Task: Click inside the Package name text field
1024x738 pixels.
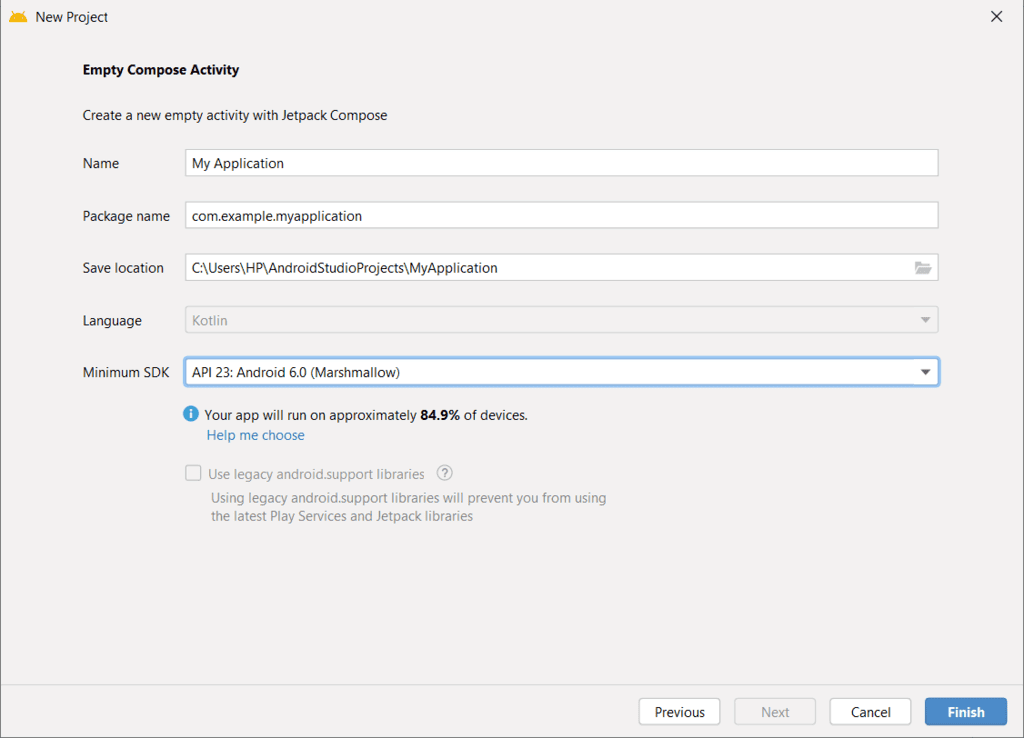Action: pyautogui.click(x=561, y=216)
